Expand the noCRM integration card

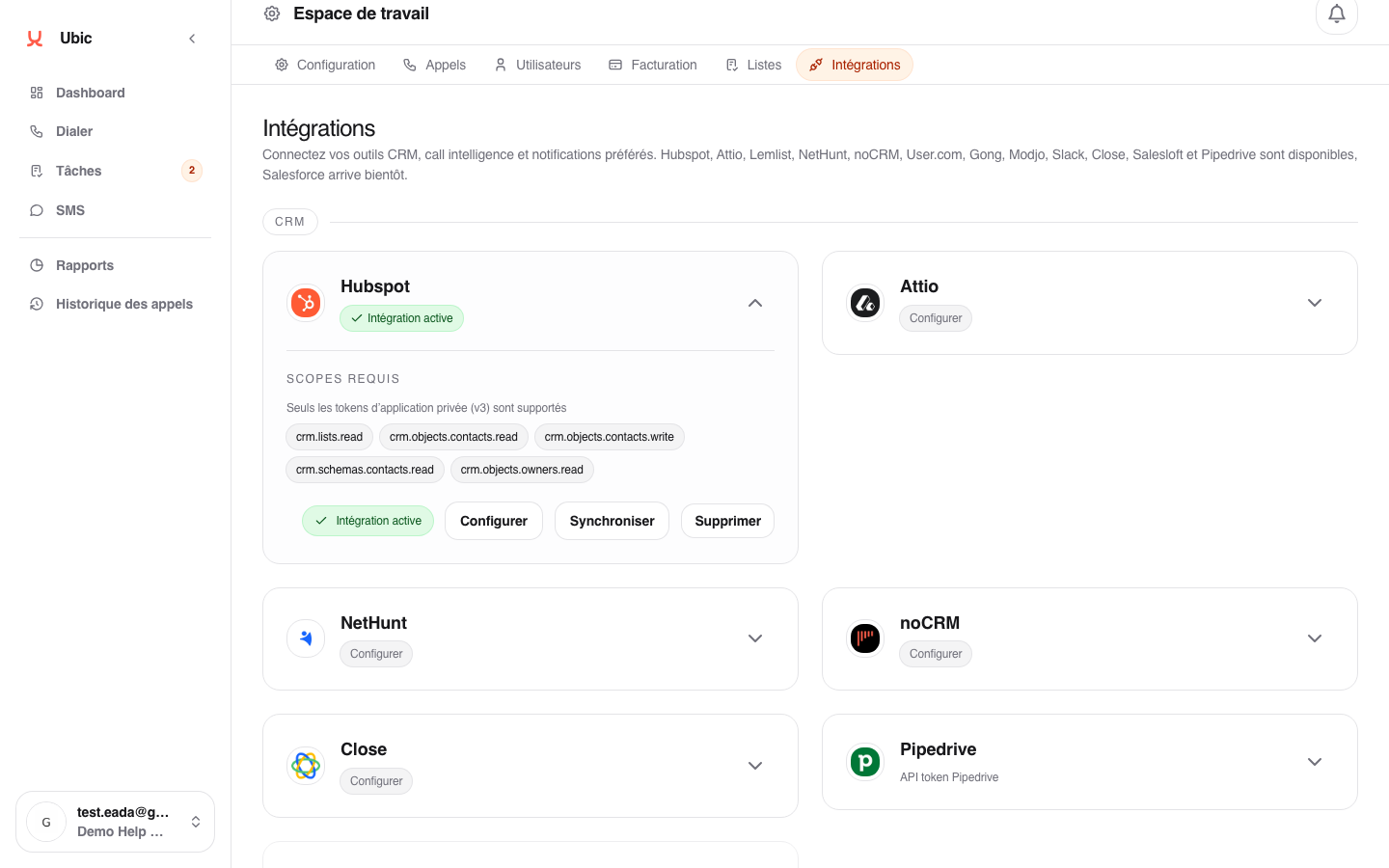point(1315,638)
